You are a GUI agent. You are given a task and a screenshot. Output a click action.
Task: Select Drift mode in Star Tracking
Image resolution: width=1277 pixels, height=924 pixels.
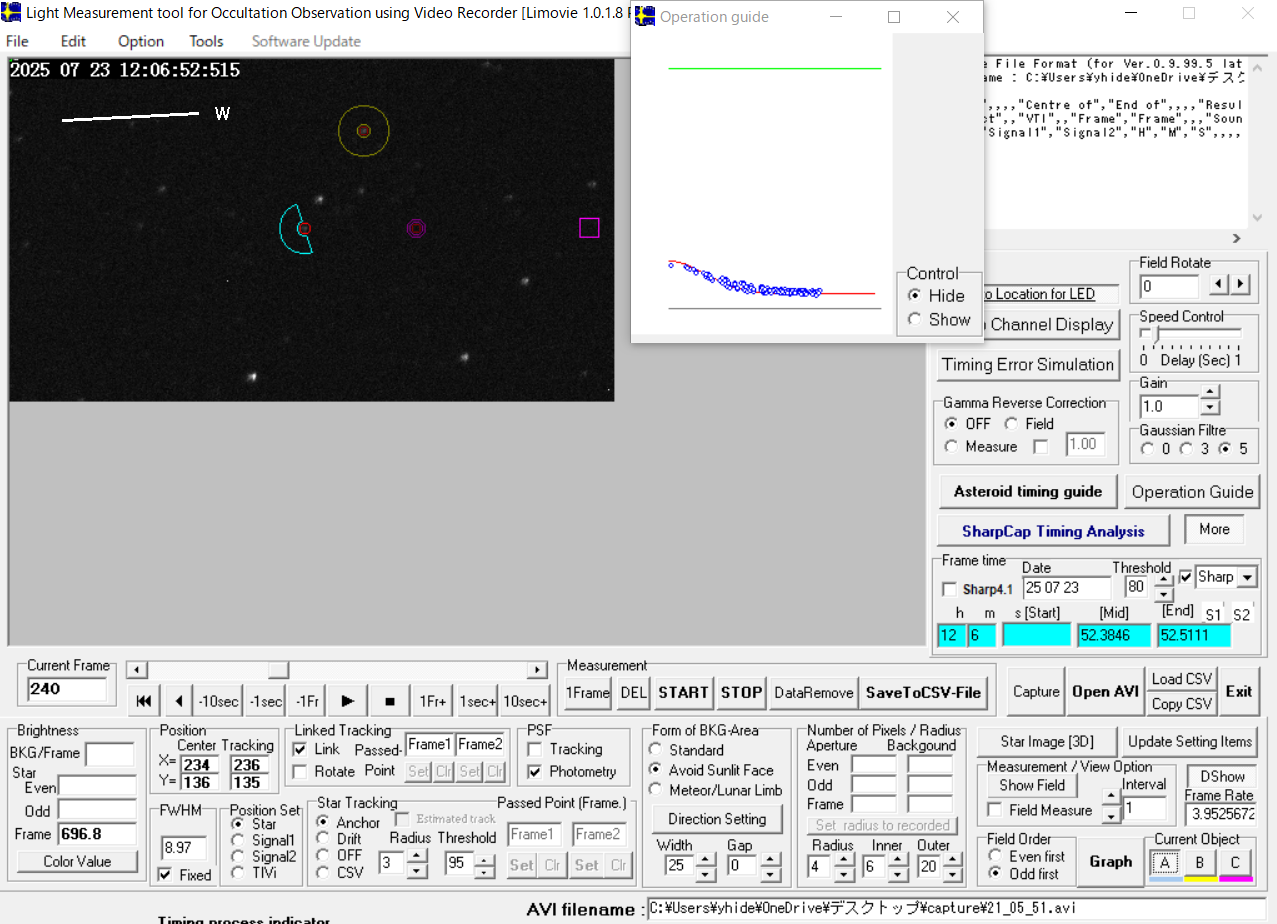[x=323, y=839]
